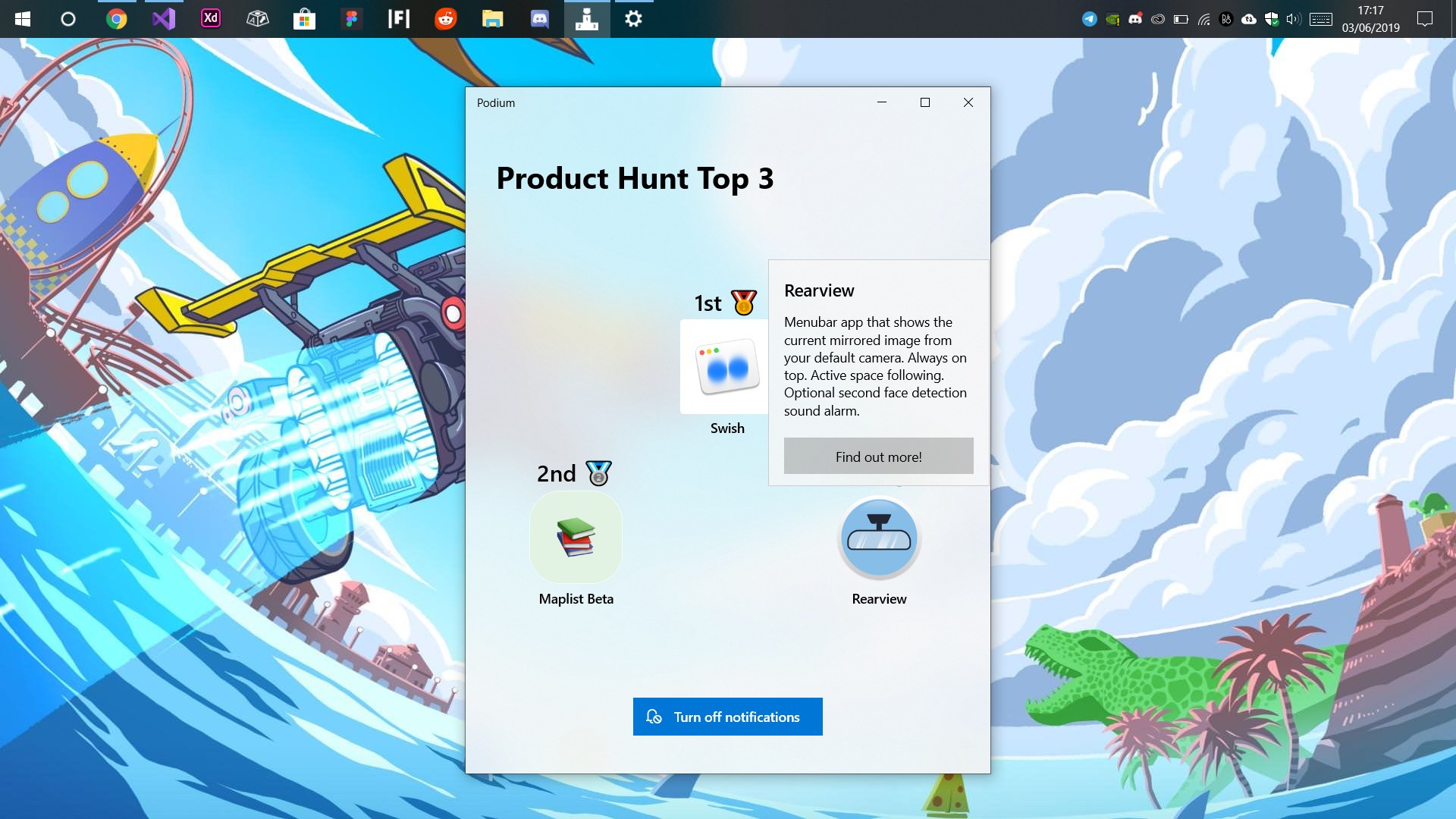Launch Visual Studio from the taskbar
Image resolution: width=1456 pixels, height=819 pixels.
164,19
